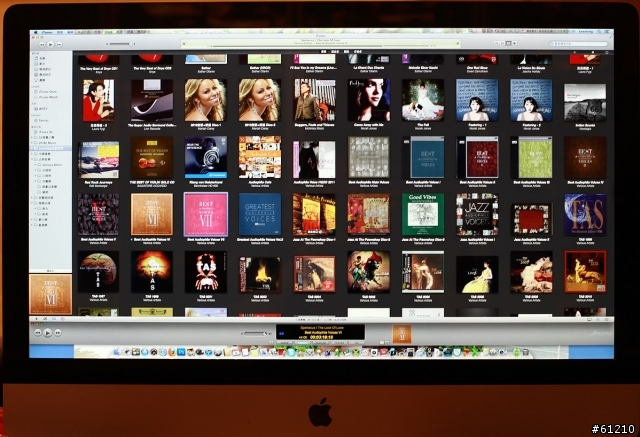Open the pink Best Audiophile Voices VII album

tap(206, 215)
